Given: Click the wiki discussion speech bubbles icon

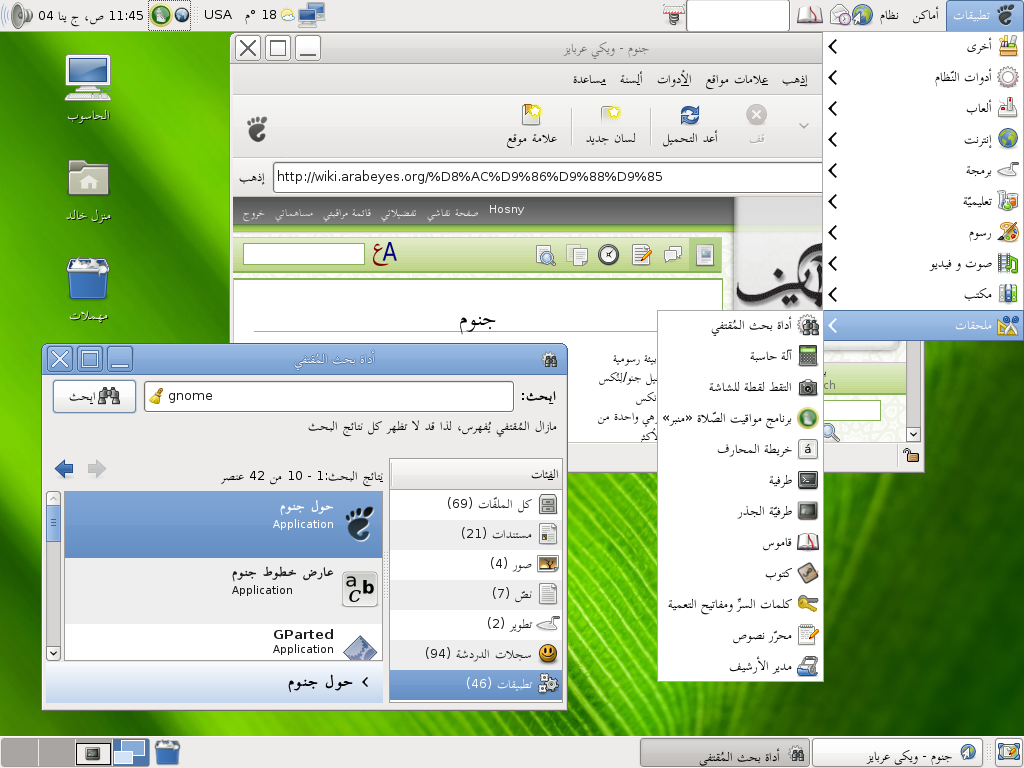Looking at the screenshot, I should [x=673, y=255].
